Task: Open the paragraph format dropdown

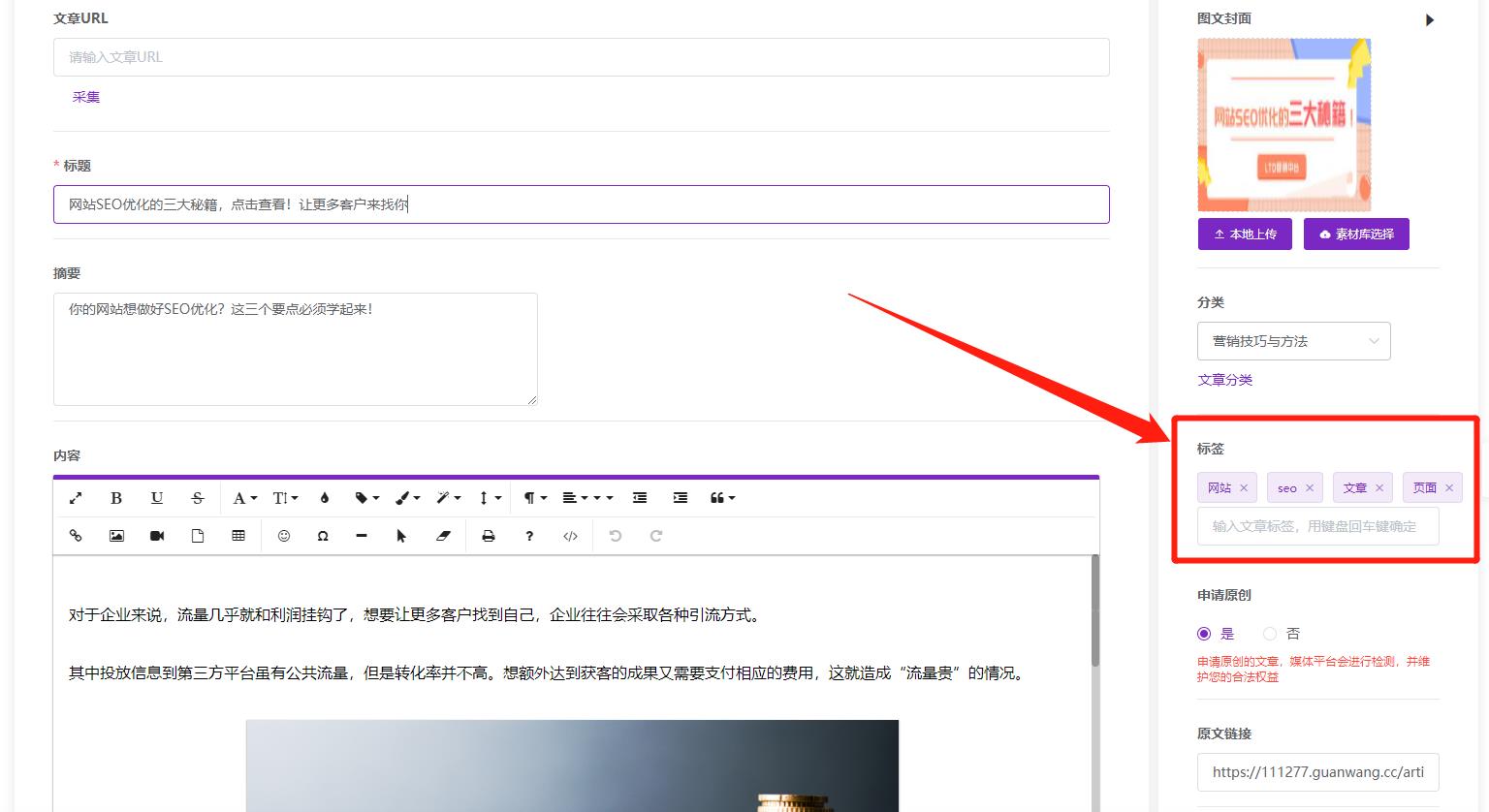Action: click(x=535, y=498)
